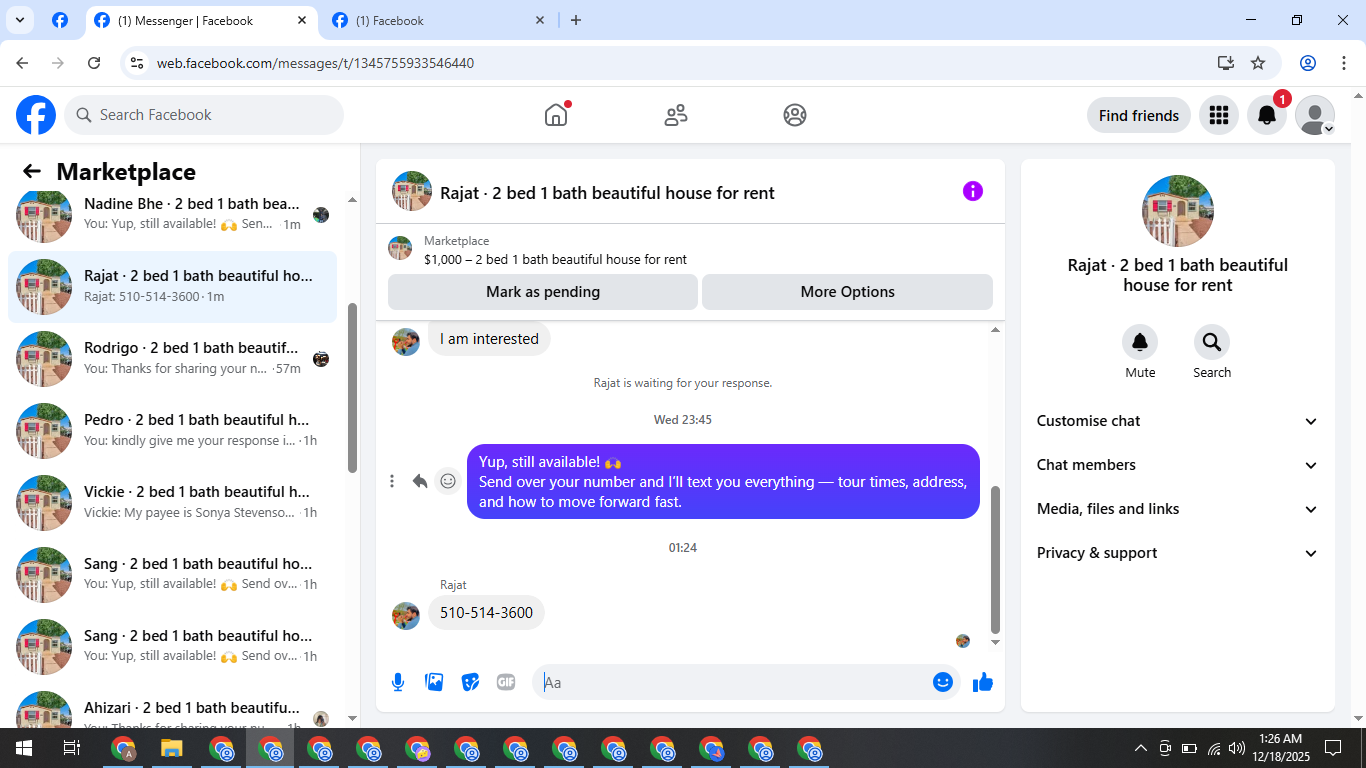The image size is (1366, 768).
Task: Click the address bar URL
Action: point(315,63)
